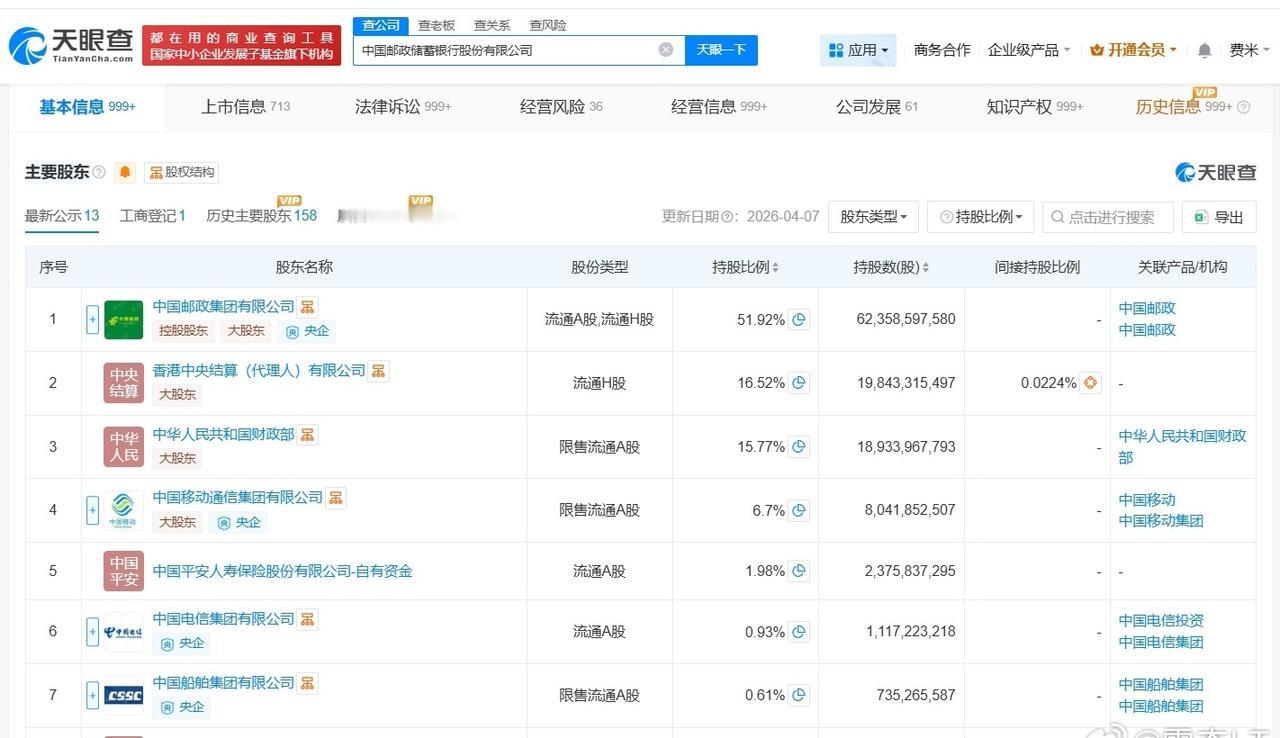Click the 点击进行搜索 shareholder search box
1280x738 pixels.
(1107, 217)
